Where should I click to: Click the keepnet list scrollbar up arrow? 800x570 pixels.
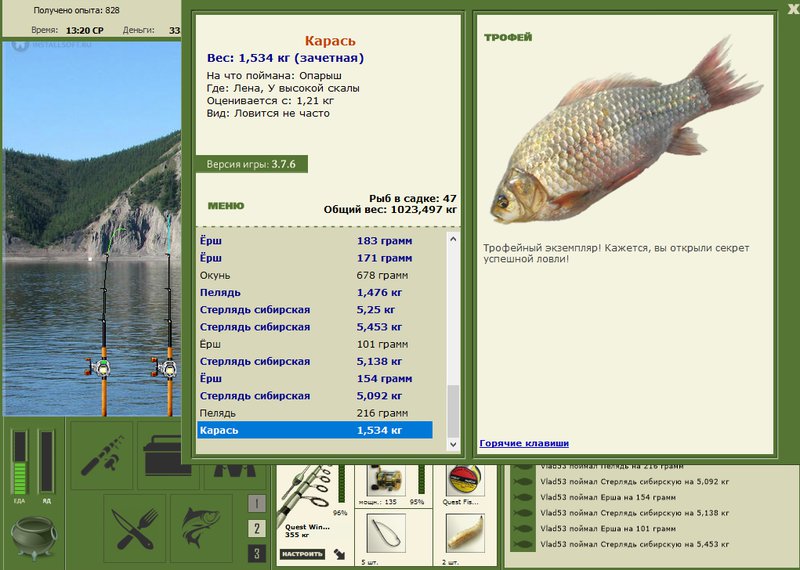tap(453, 239)
